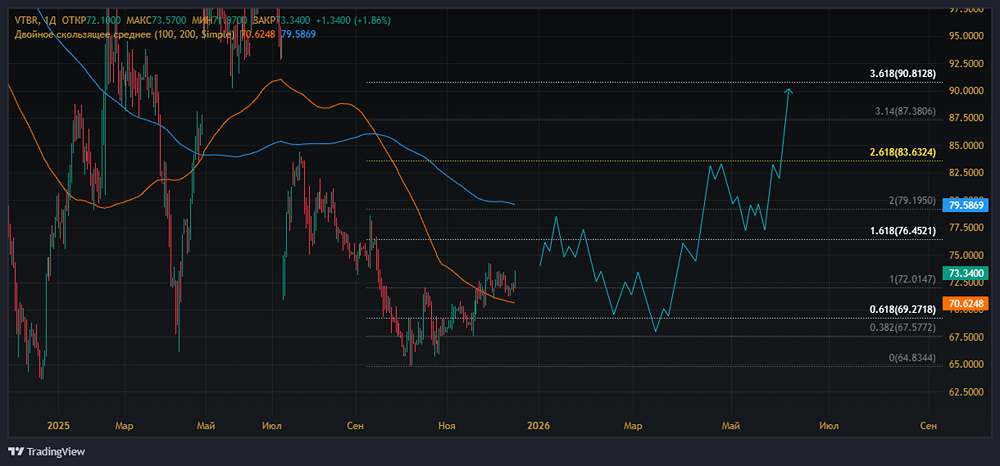The width and height of the screenshot is (1000, 466).
Task: Click 67.5000 on the price scale
Action: (967, 337)
